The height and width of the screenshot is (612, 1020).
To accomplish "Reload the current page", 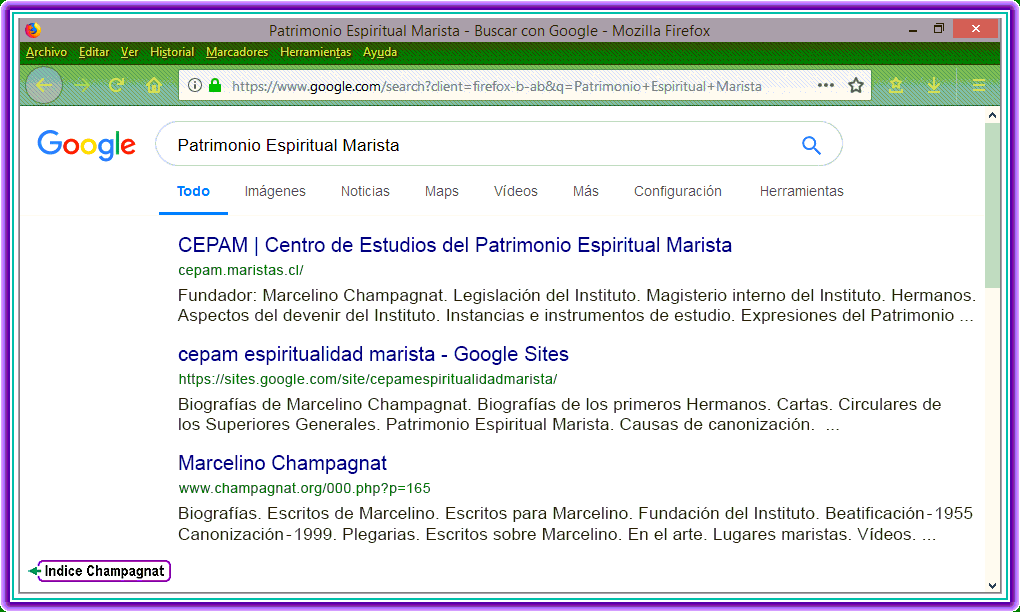I will (x=116, y=85).
